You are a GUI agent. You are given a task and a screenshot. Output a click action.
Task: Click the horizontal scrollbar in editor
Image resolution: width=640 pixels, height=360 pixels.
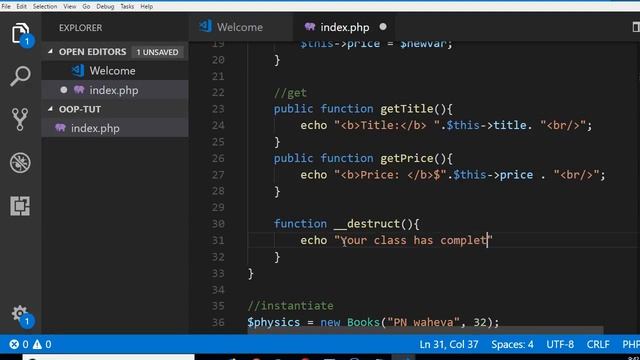(425, 330)
